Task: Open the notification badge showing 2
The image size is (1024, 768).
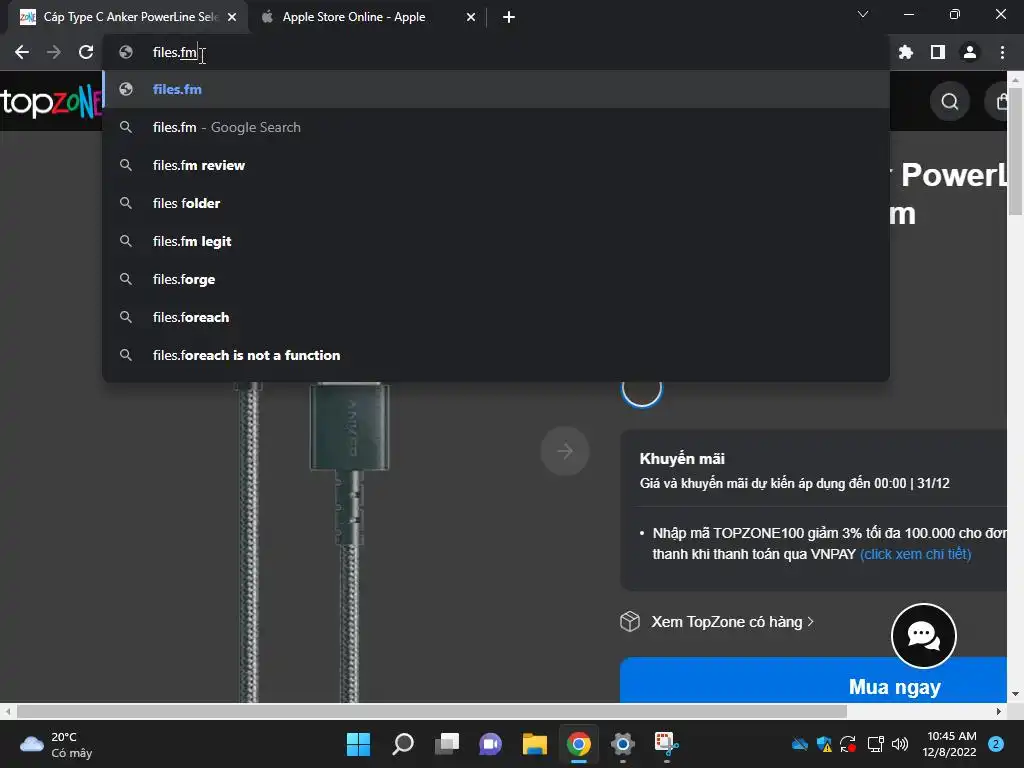Action: click(x=996, y=744)
